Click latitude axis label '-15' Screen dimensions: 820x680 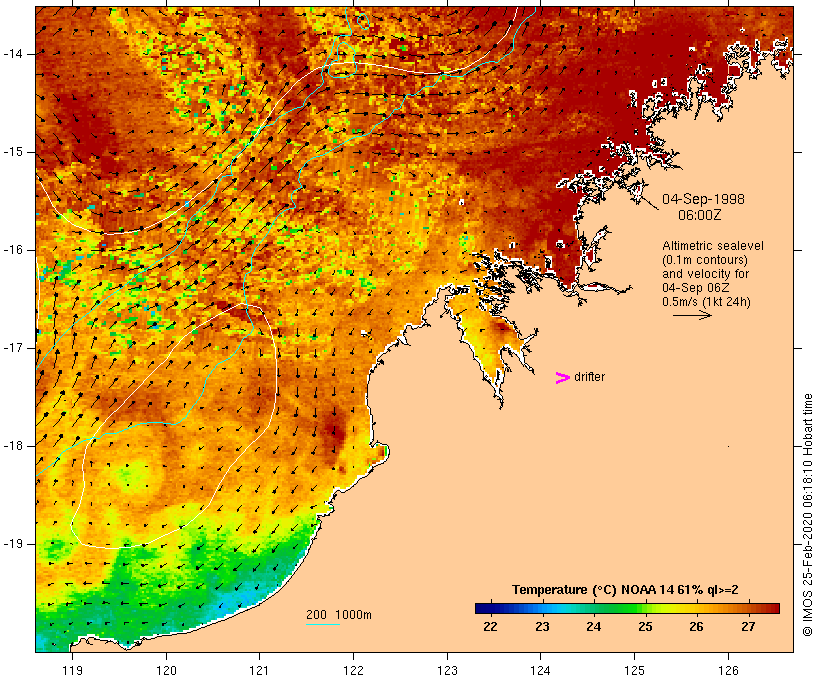pos(13,152)
